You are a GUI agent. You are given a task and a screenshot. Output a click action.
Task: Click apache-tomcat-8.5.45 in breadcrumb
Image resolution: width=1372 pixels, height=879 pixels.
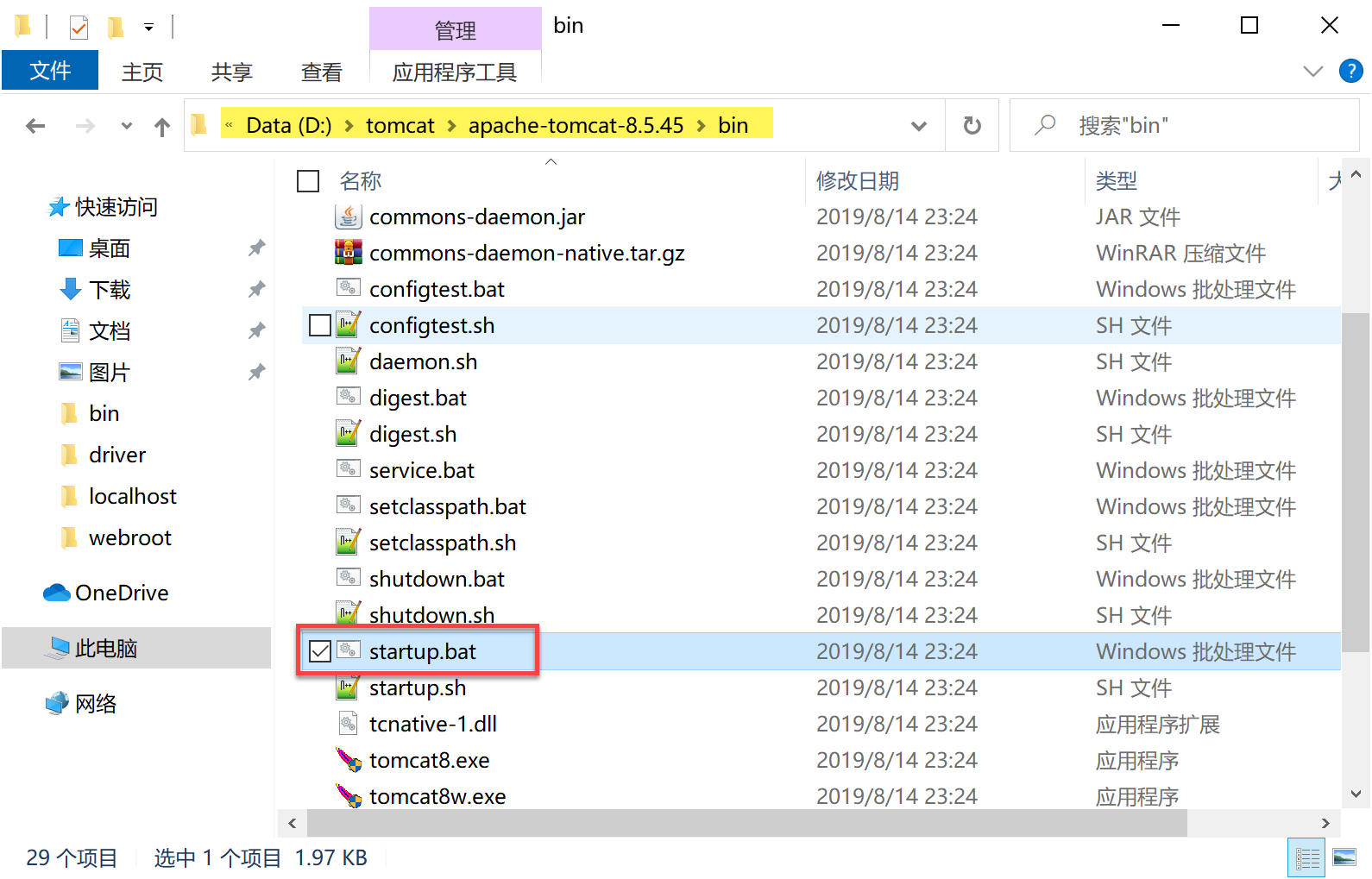click(x=576, y=125)
